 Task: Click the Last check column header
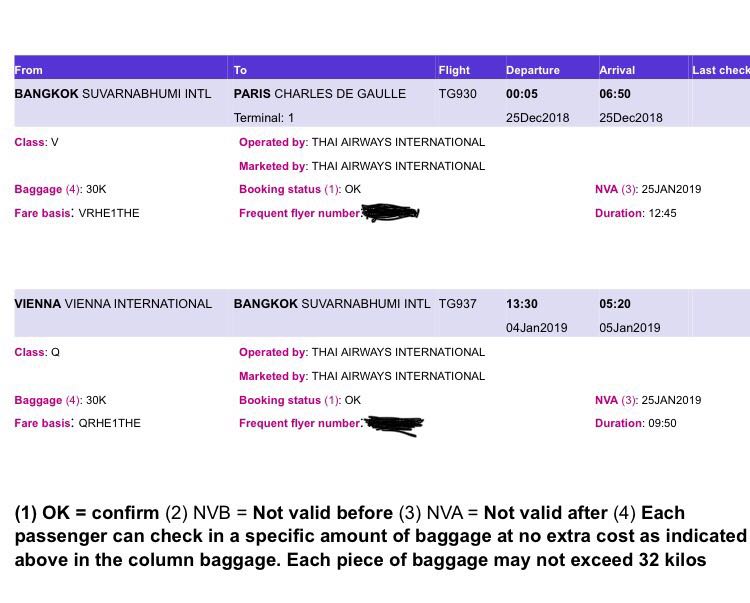pos(721,70)
